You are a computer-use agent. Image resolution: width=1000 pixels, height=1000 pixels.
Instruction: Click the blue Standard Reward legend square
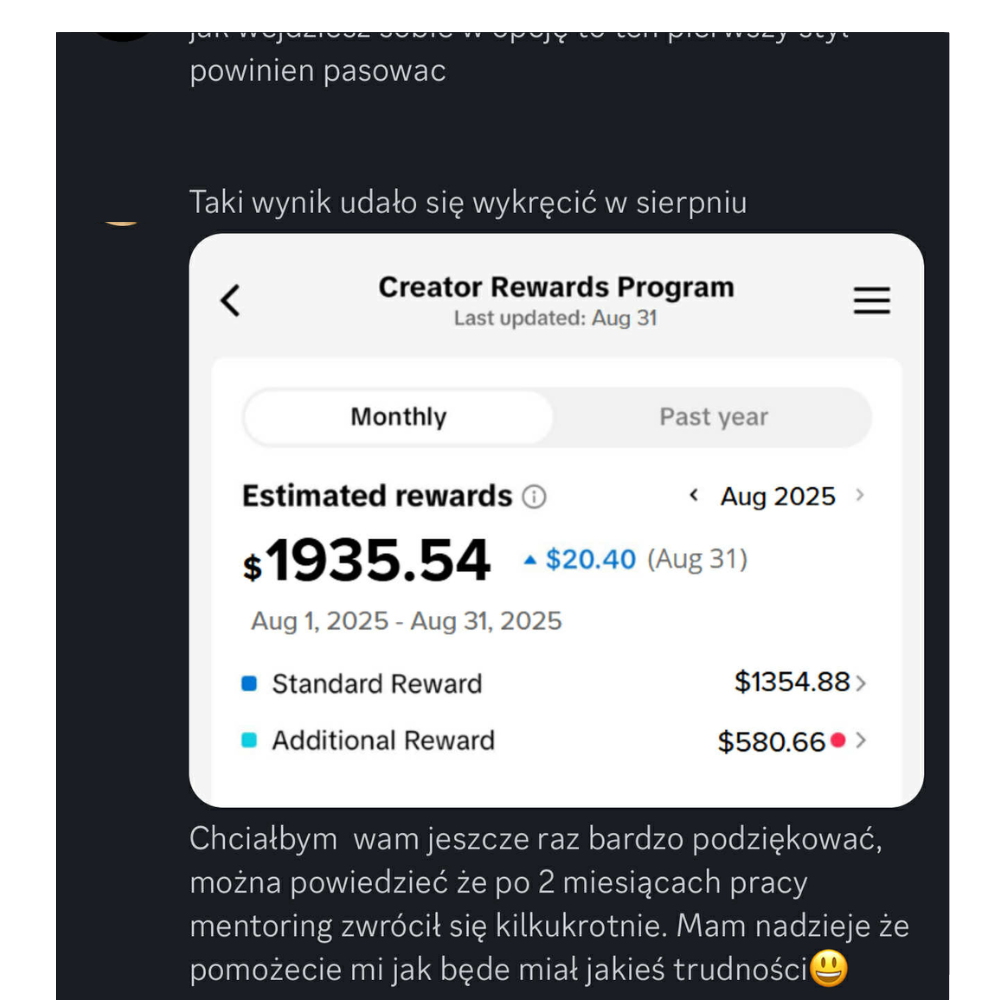tap(250, 684)
